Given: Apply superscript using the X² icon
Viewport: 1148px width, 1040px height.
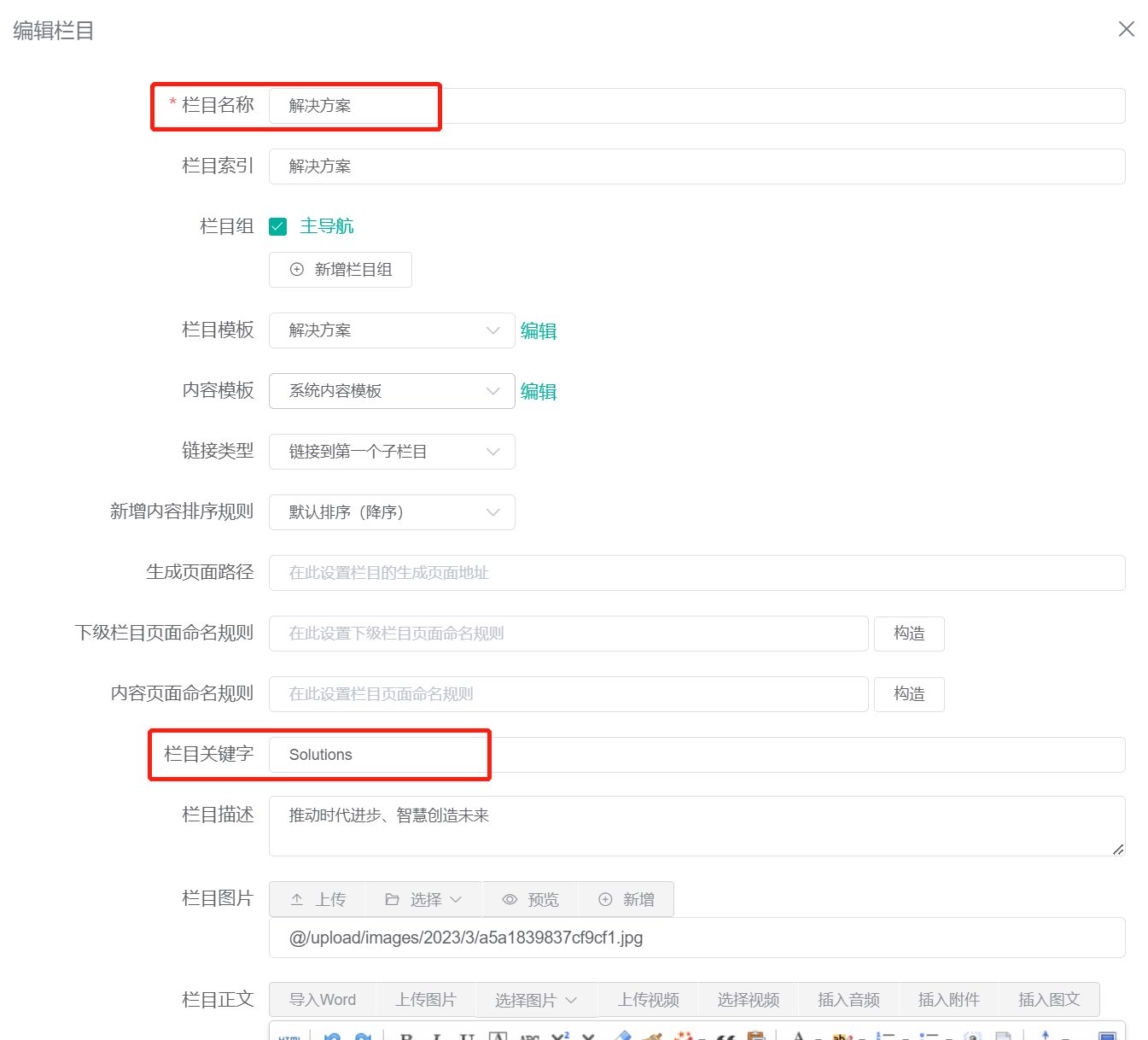Looking at the screenshot, I should coord(560,1036).
